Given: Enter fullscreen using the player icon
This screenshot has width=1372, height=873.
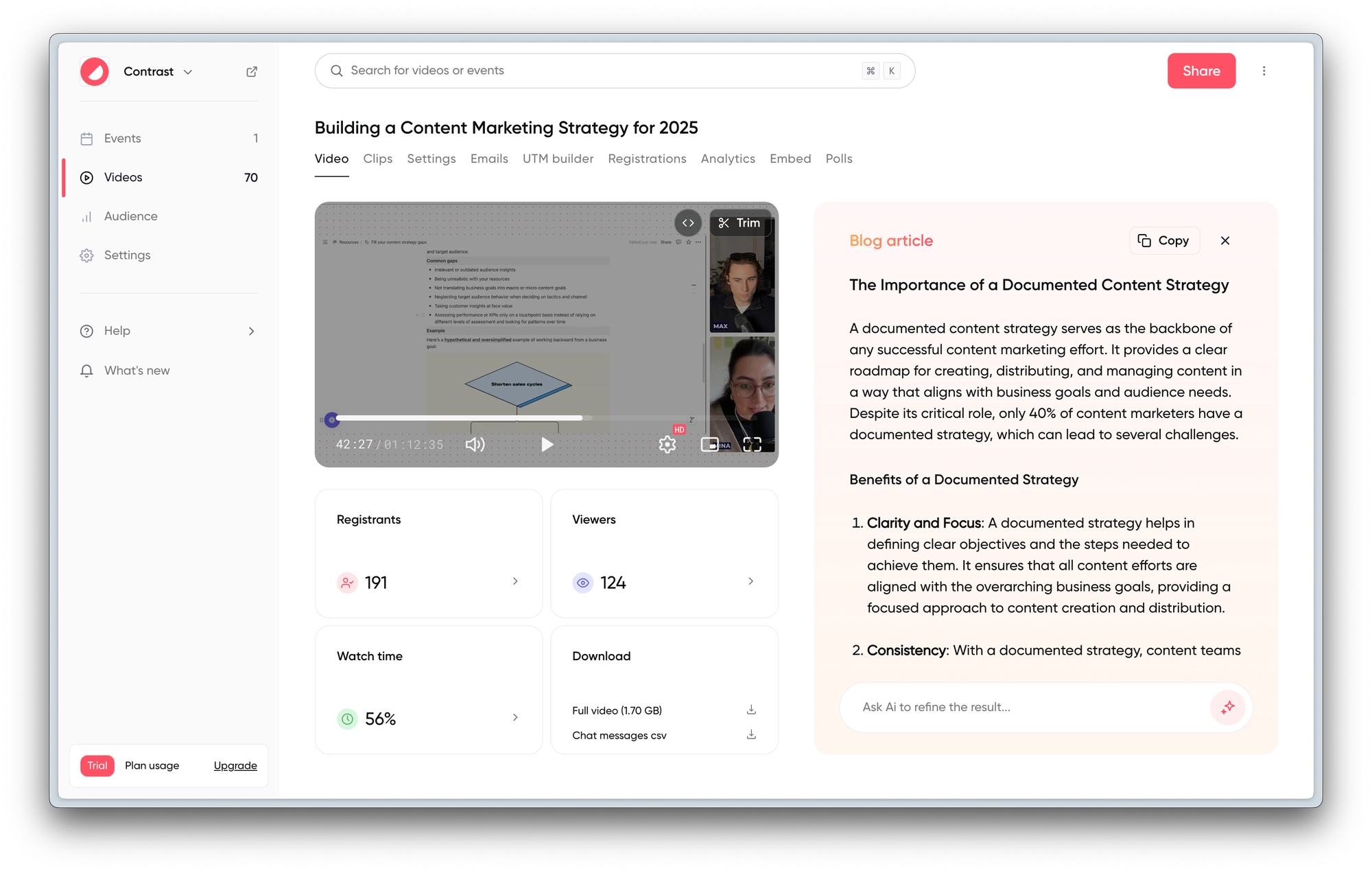Looking at the screenshot, I should pos(752,444).
